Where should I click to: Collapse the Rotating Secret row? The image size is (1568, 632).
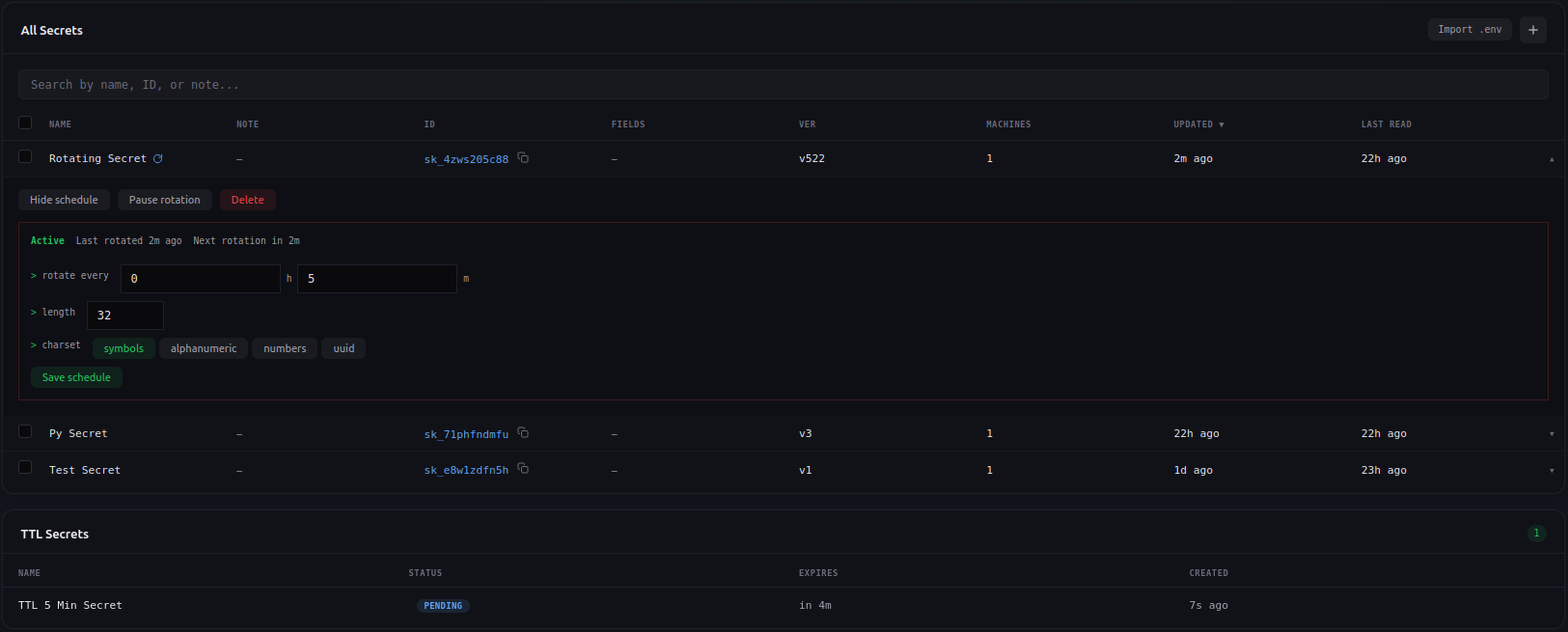[x=1552, y=159]
